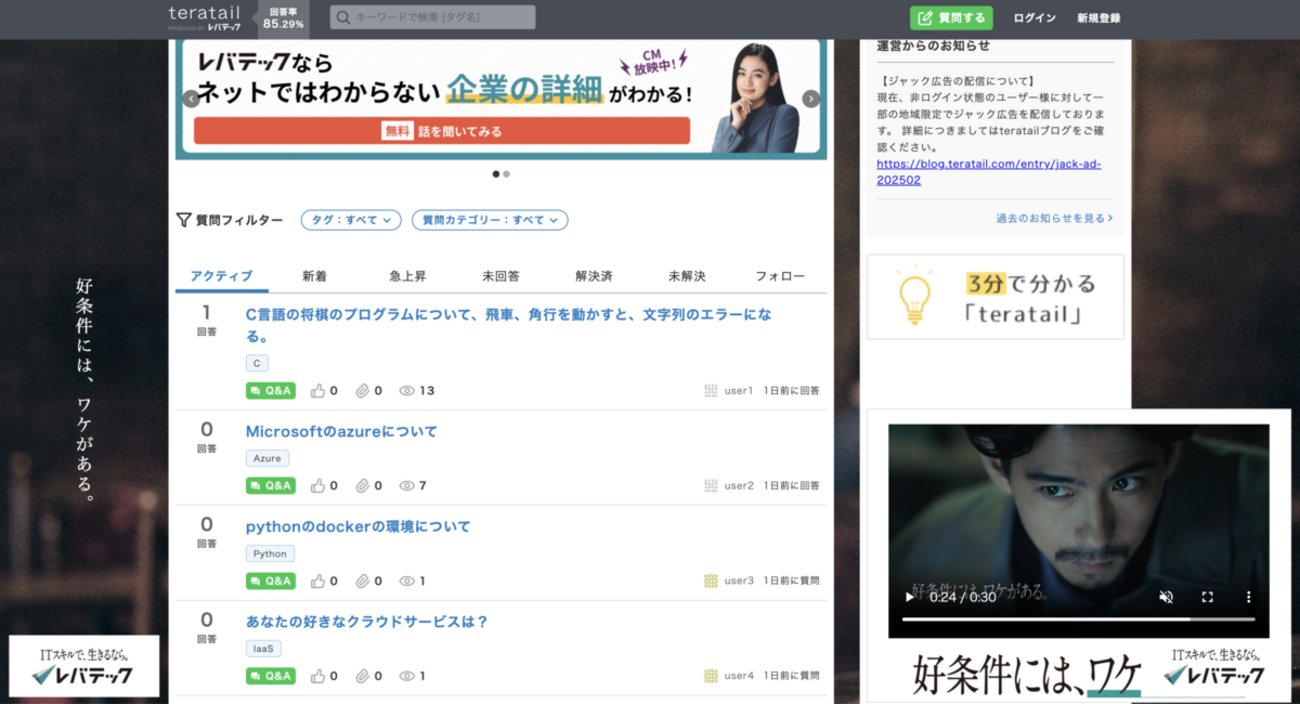Enter fullscreen on the video player
The image size is (1300, 704).
tap(1205, 596)
